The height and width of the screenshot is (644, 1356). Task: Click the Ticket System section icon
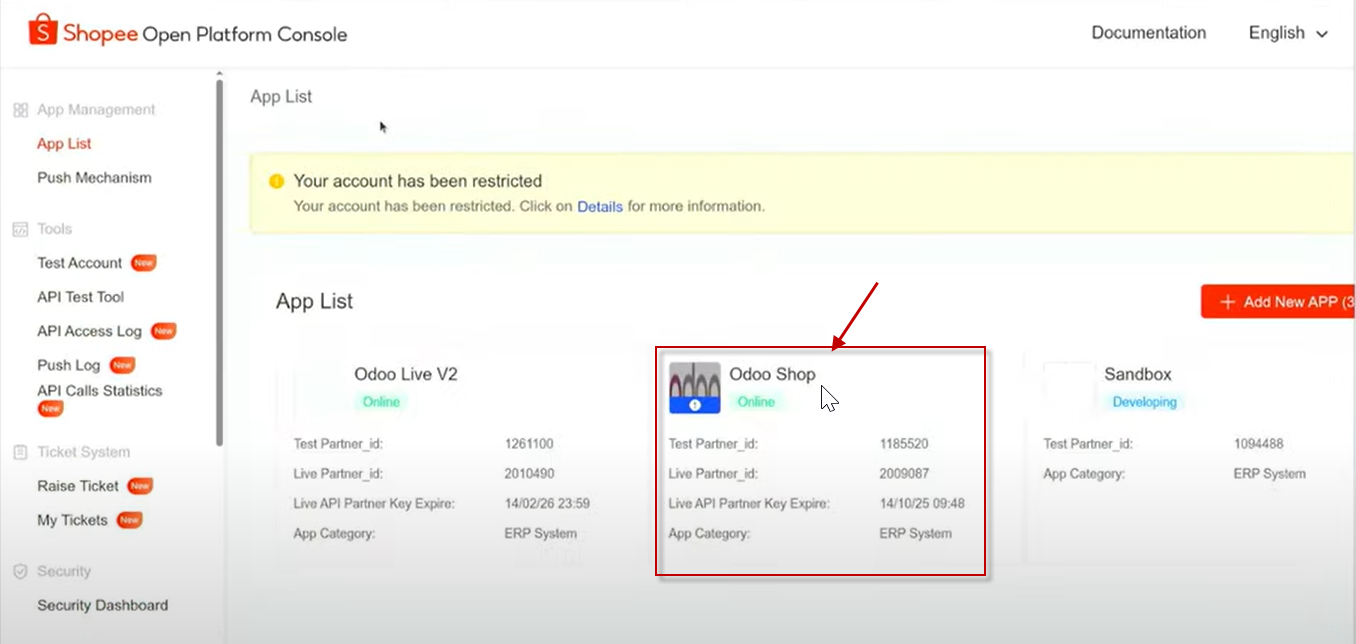[x=20, y=452]
